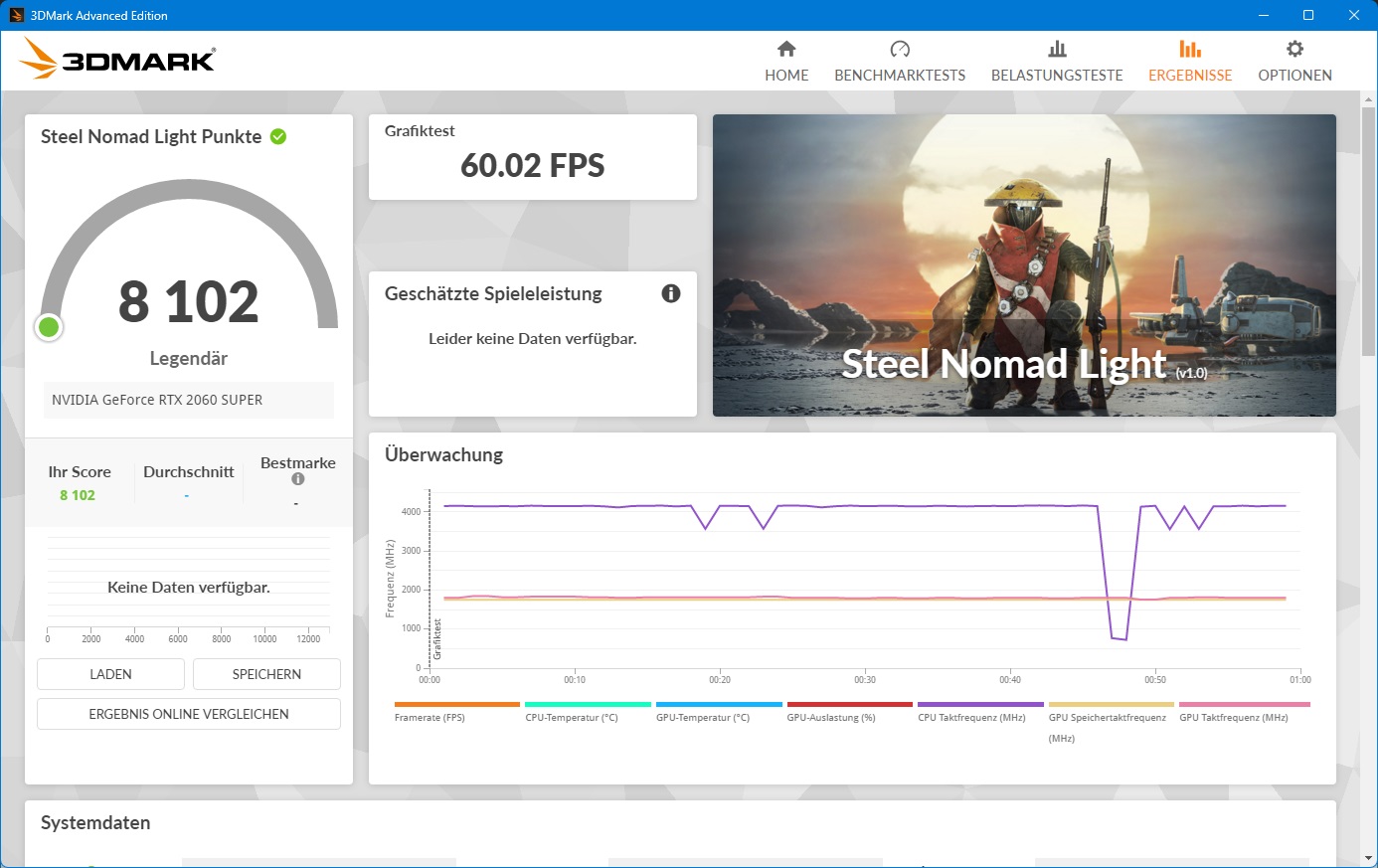Click the Durchschnitt column label
Image resolution: width=1378 pixels, height=868 pixels.
[188, 471]
